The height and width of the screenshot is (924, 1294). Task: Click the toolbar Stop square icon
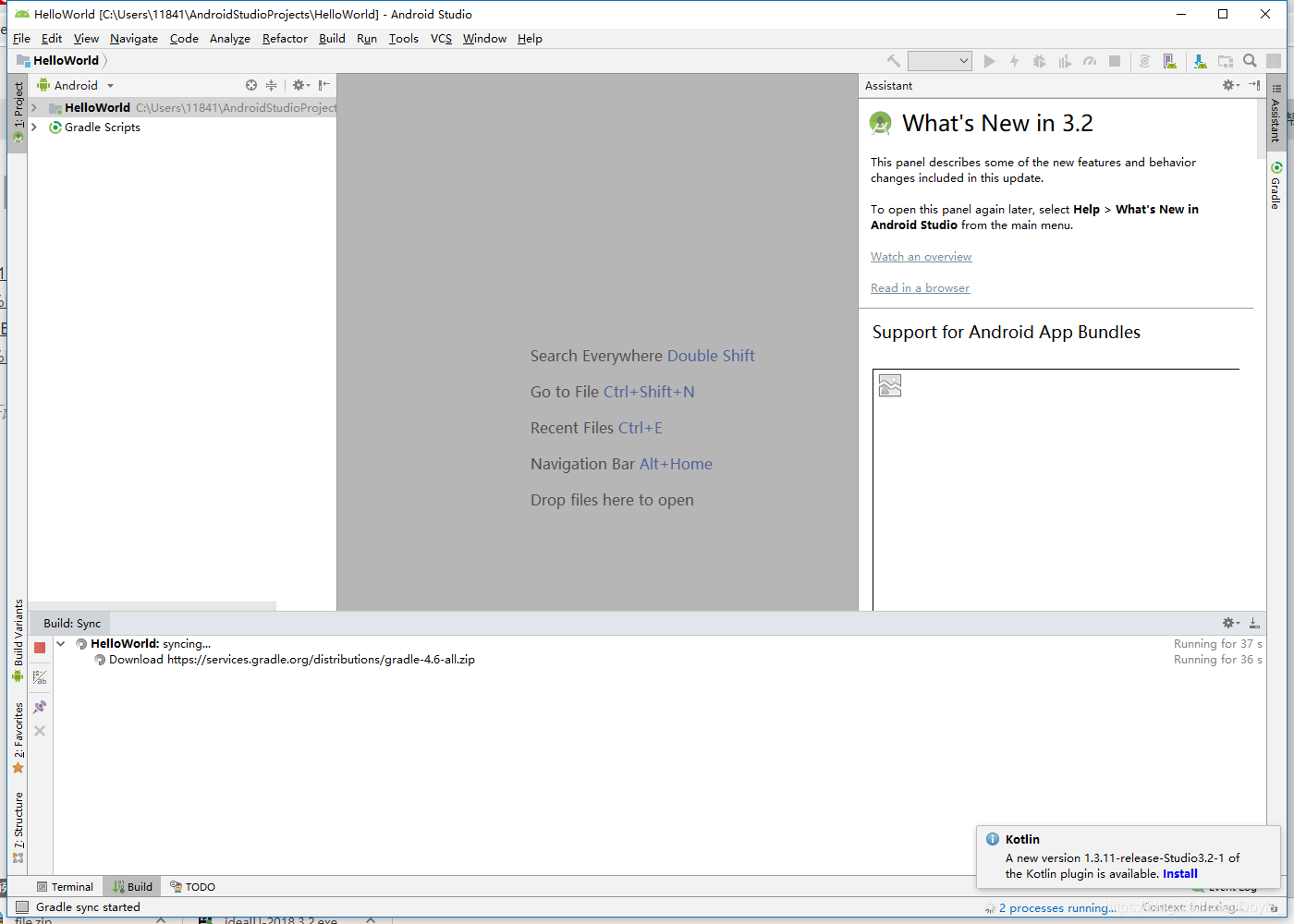[1115, 61]
